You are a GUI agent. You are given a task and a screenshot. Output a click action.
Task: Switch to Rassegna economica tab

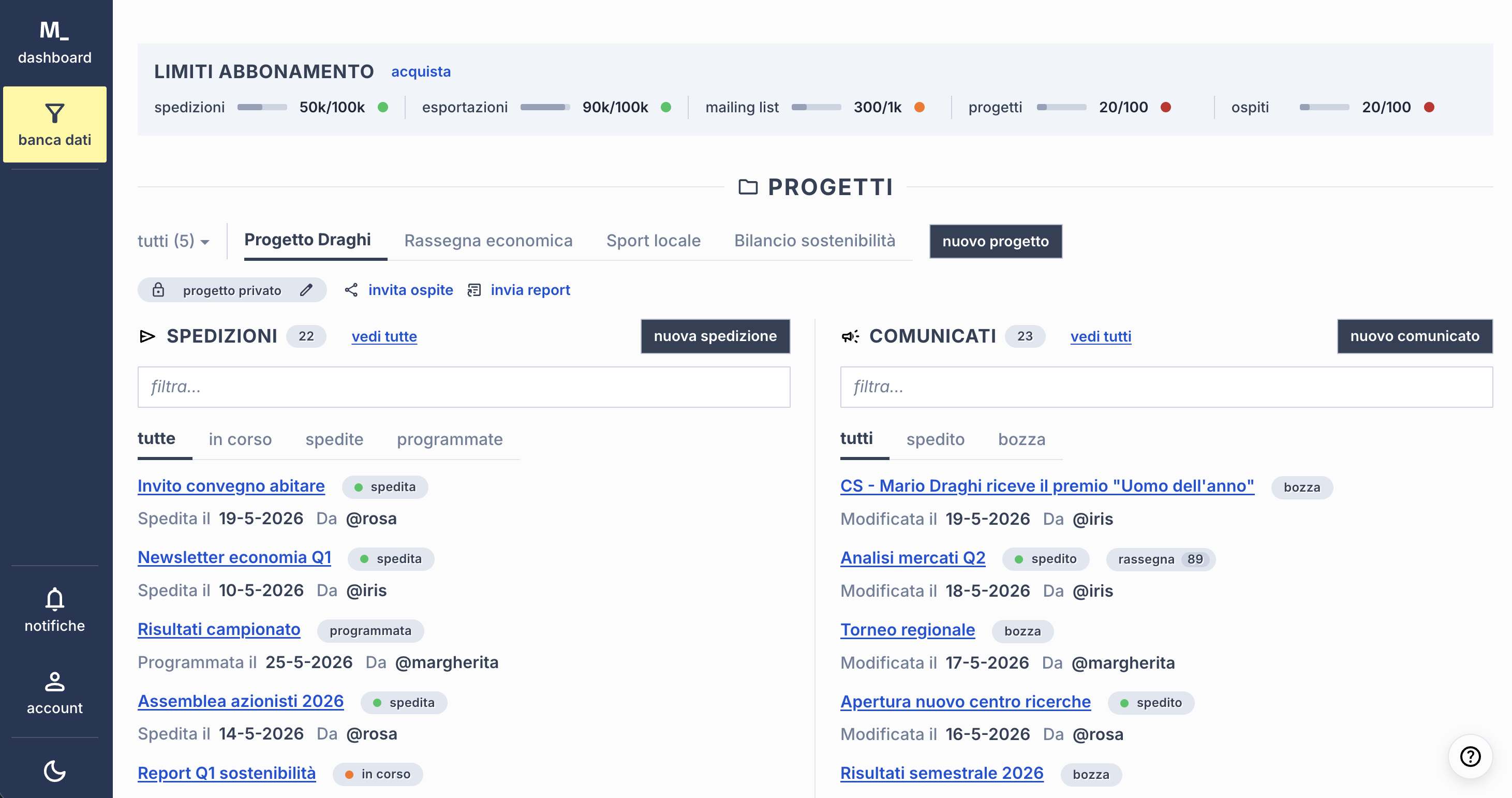pos(488,241)
